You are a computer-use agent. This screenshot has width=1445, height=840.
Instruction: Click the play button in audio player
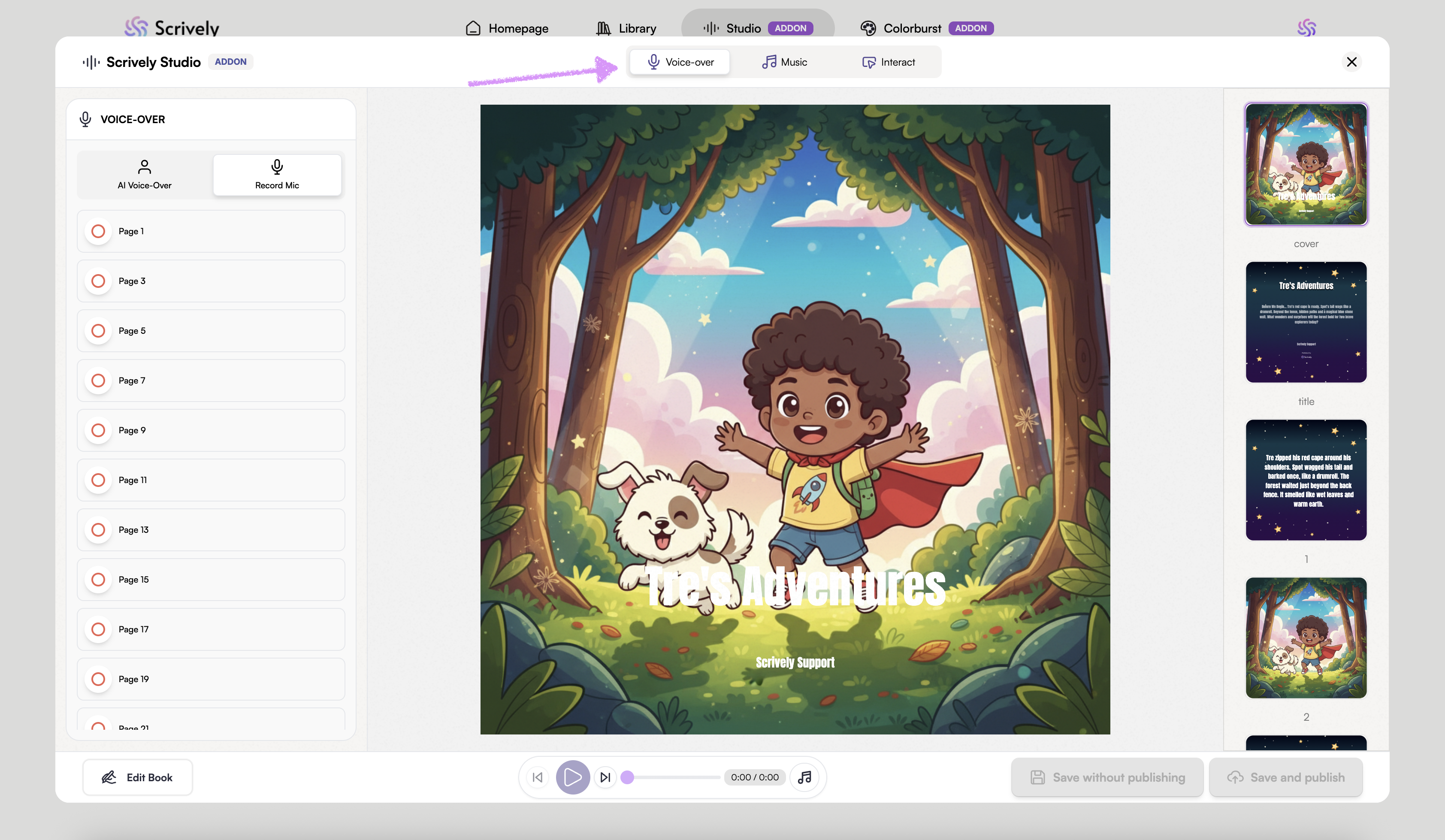tap(572, 777)
